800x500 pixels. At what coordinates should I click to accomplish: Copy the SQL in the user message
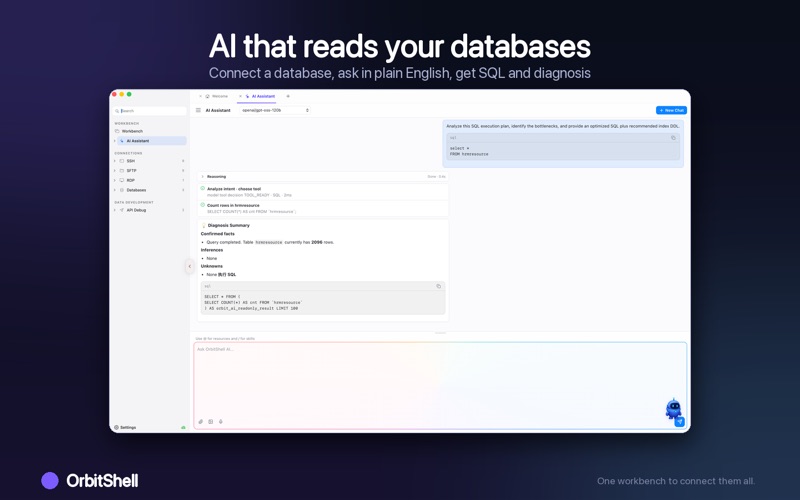click(x=673, y=138)
